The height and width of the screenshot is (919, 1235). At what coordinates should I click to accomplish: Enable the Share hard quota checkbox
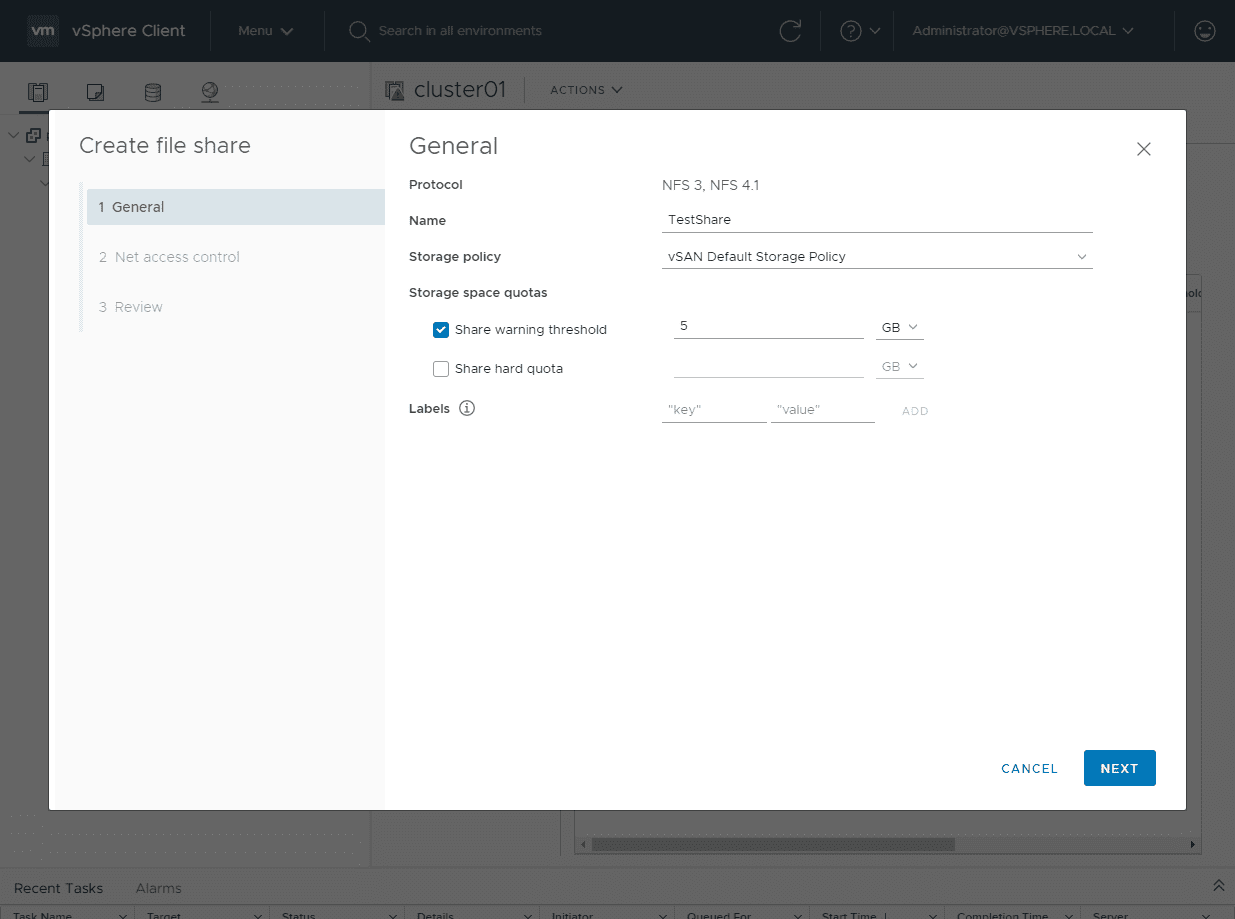441,368
